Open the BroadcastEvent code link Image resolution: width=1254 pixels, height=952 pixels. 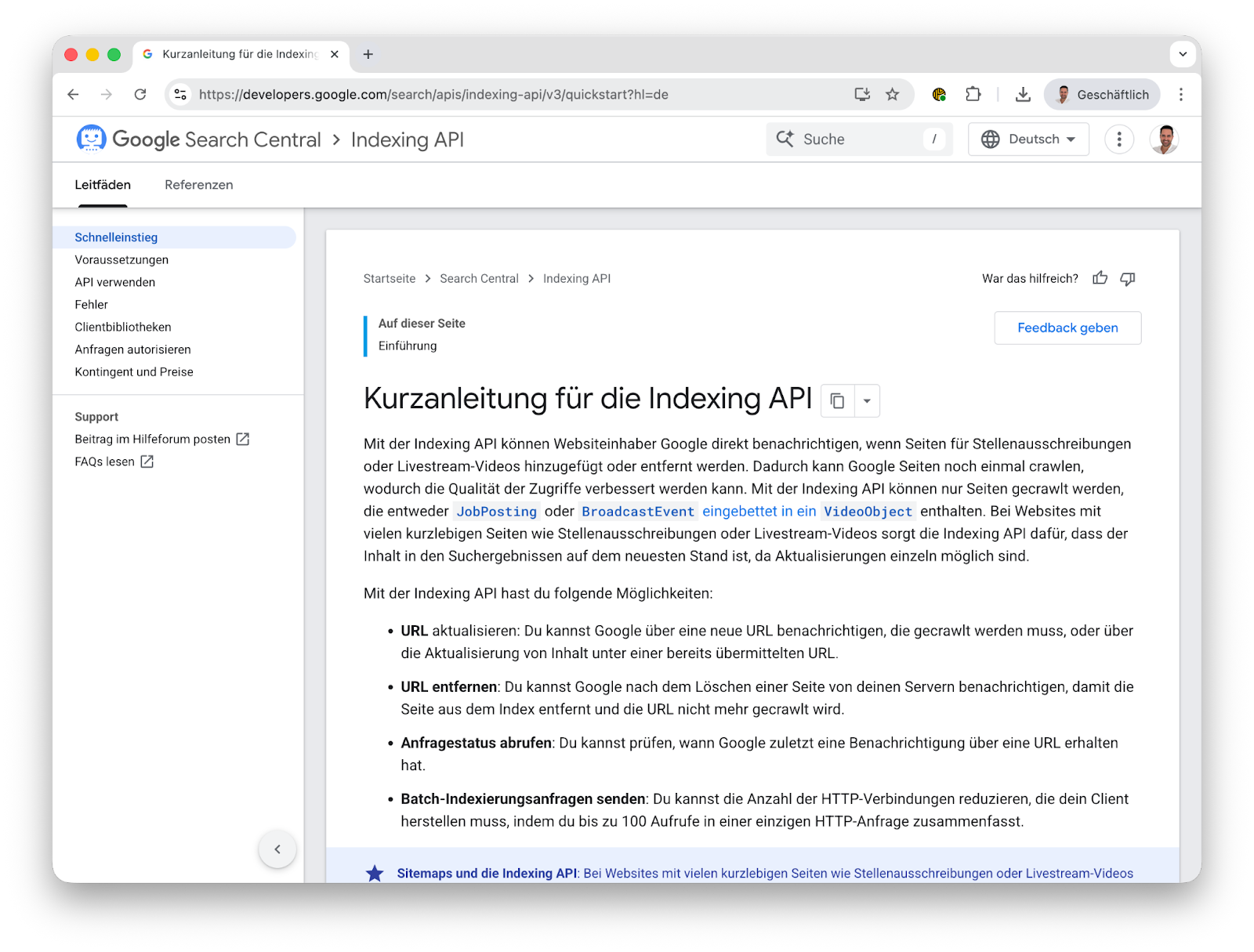pos(638,512)
